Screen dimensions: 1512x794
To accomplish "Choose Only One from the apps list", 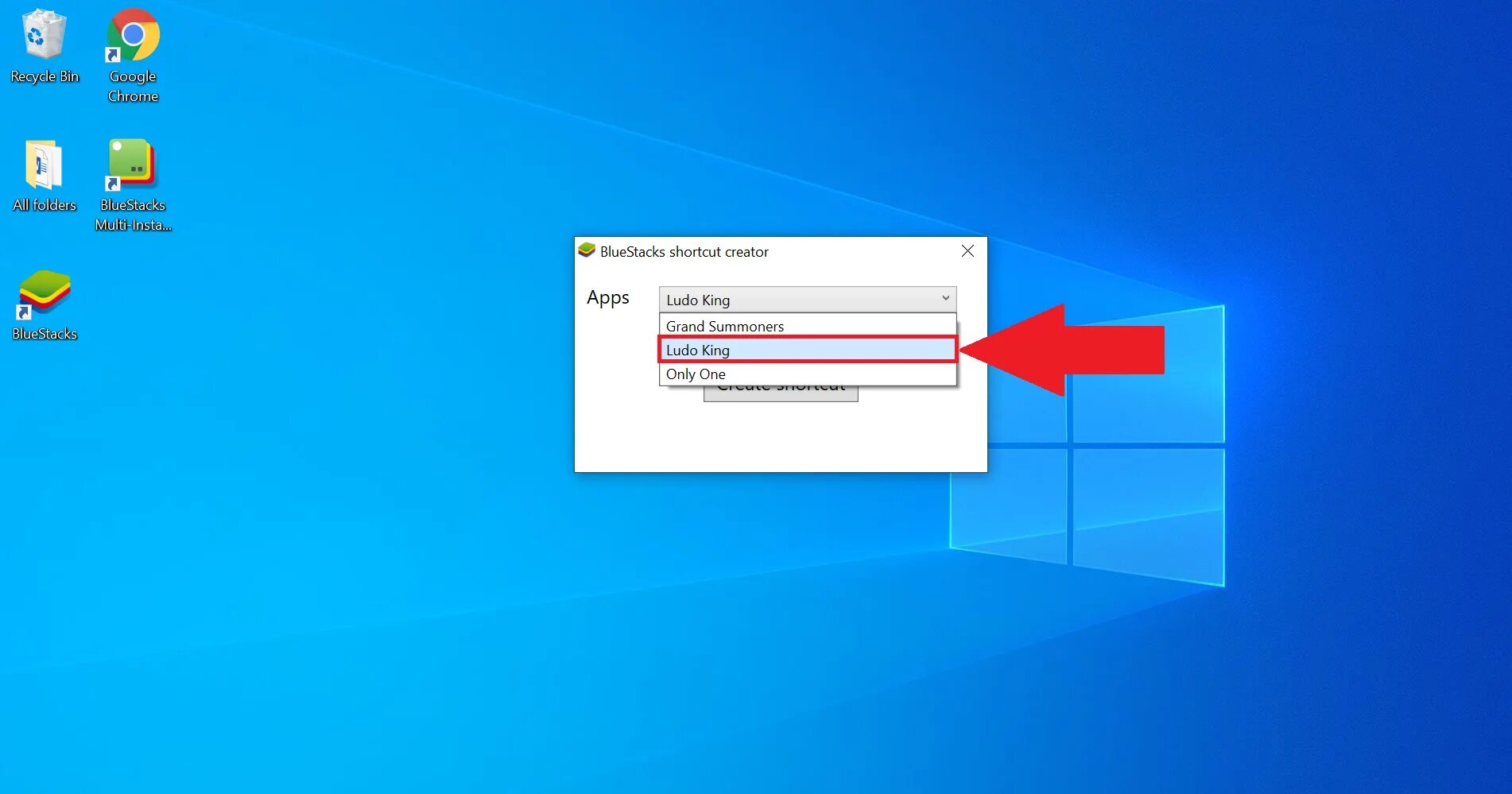I will click(x=808, y=374).
